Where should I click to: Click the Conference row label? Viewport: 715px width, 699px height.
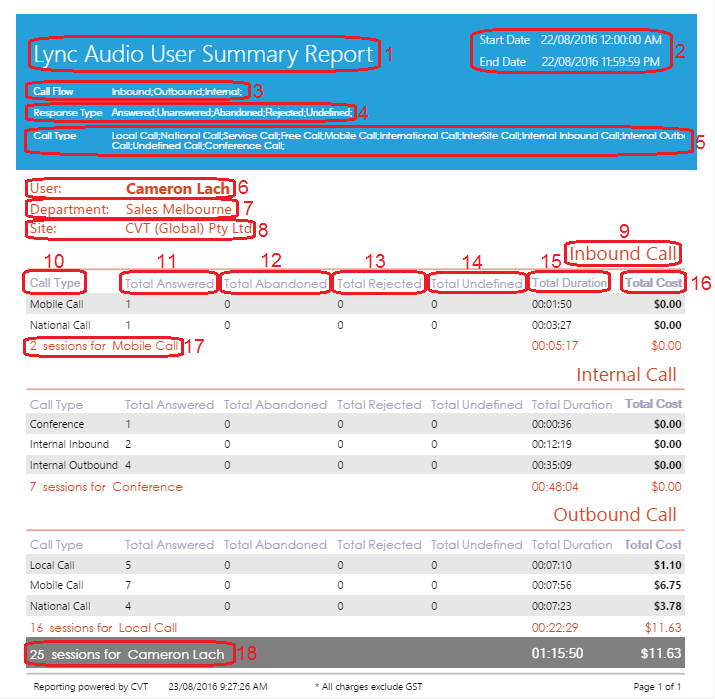click(x=57, y=424)
